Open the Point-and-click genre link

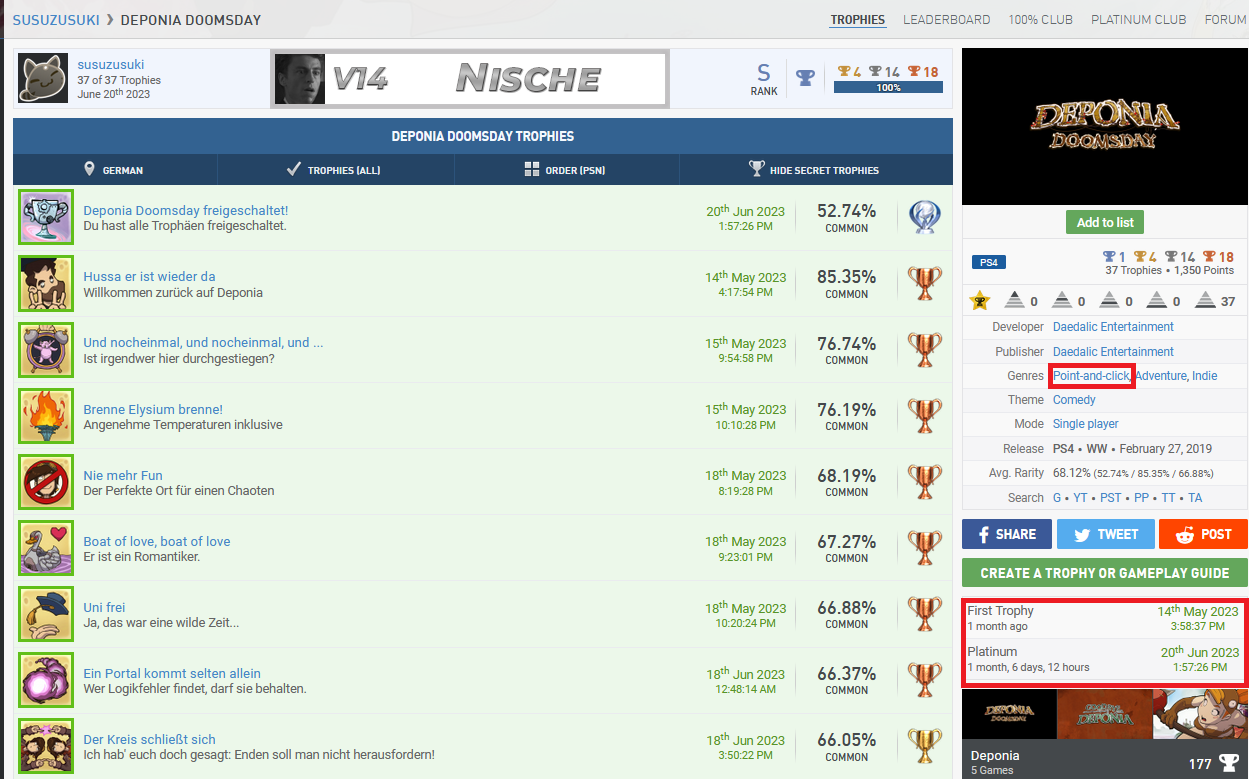[x=1091, y=376]
